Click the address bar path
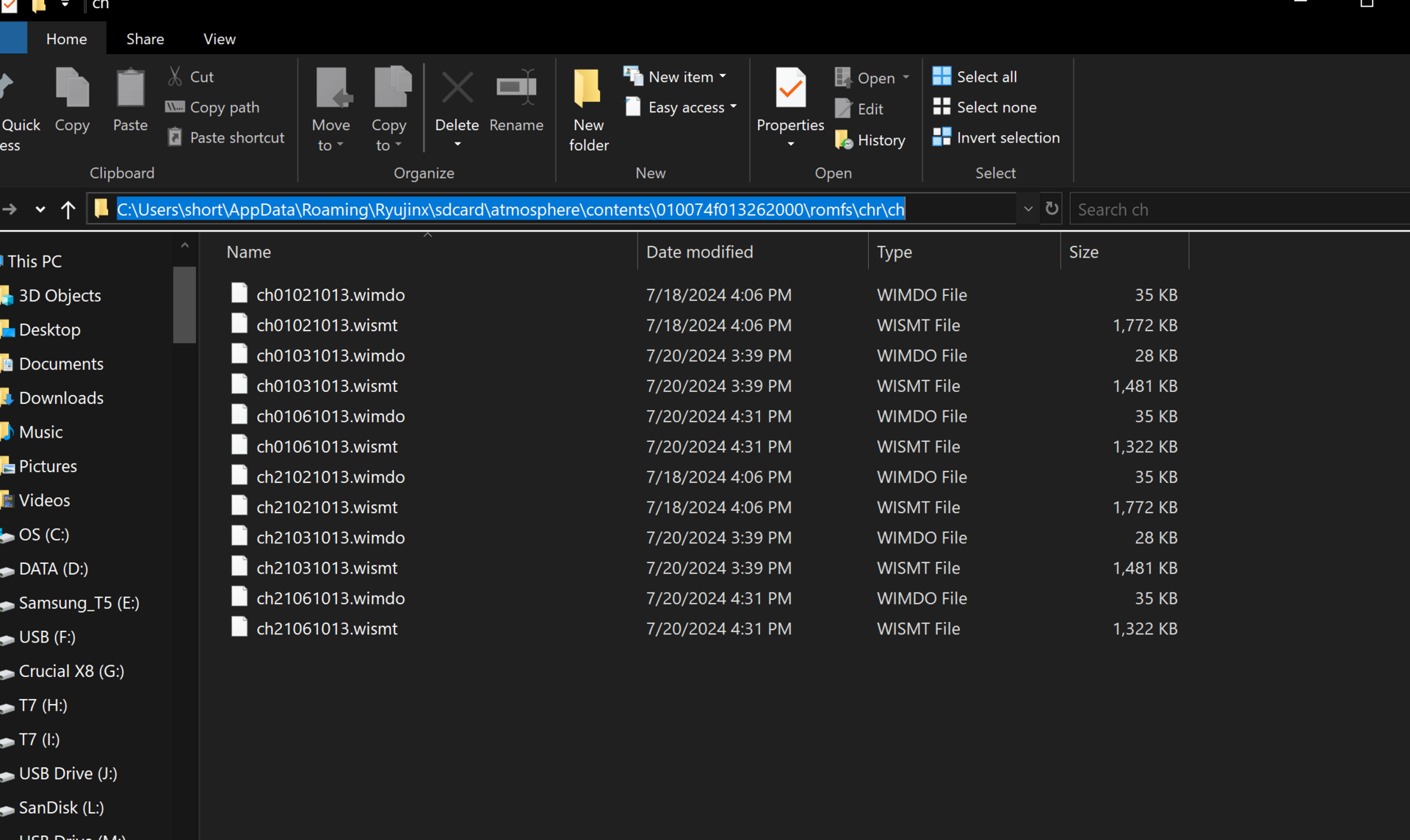 pyautogui.click(x=510, y=209)
